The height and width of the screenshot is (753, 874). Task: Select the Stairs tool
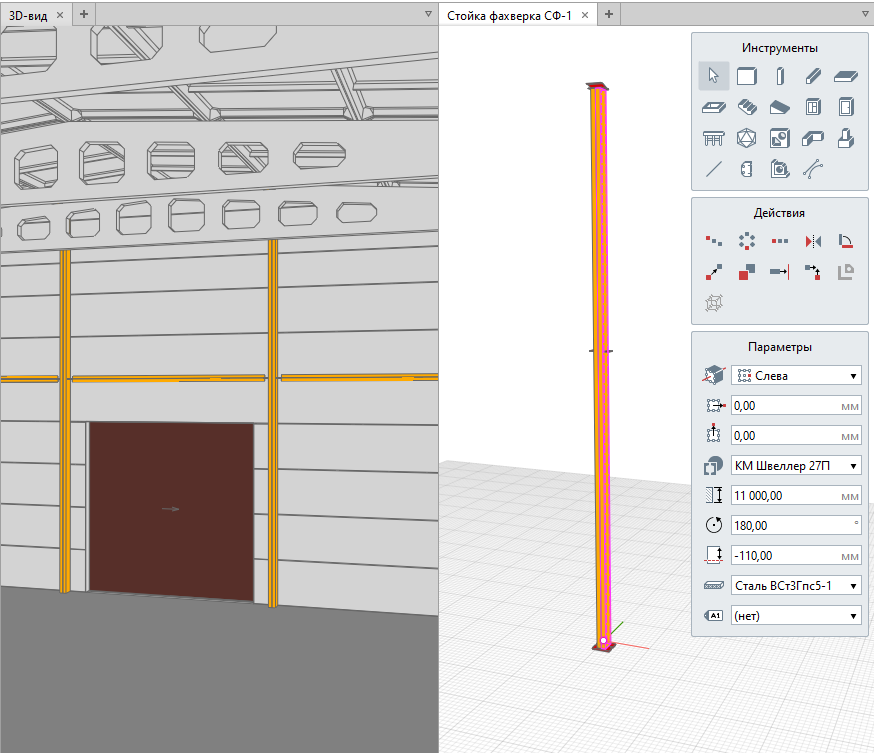point(746,107)
